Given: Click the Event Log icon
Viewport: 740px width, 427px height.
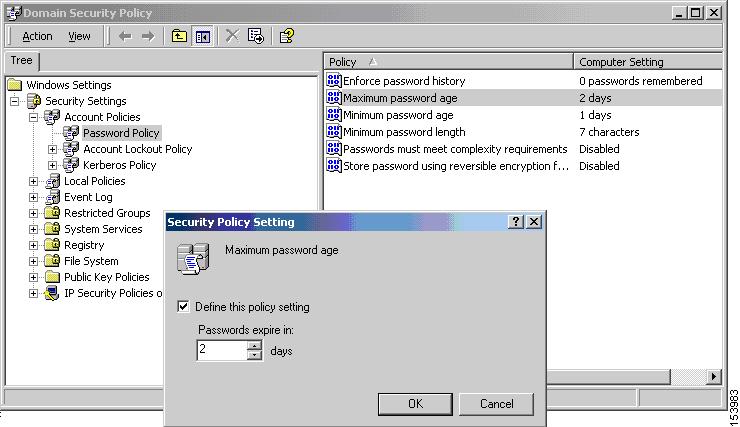Looking at the screenshot, I should [x=52, y=197].
